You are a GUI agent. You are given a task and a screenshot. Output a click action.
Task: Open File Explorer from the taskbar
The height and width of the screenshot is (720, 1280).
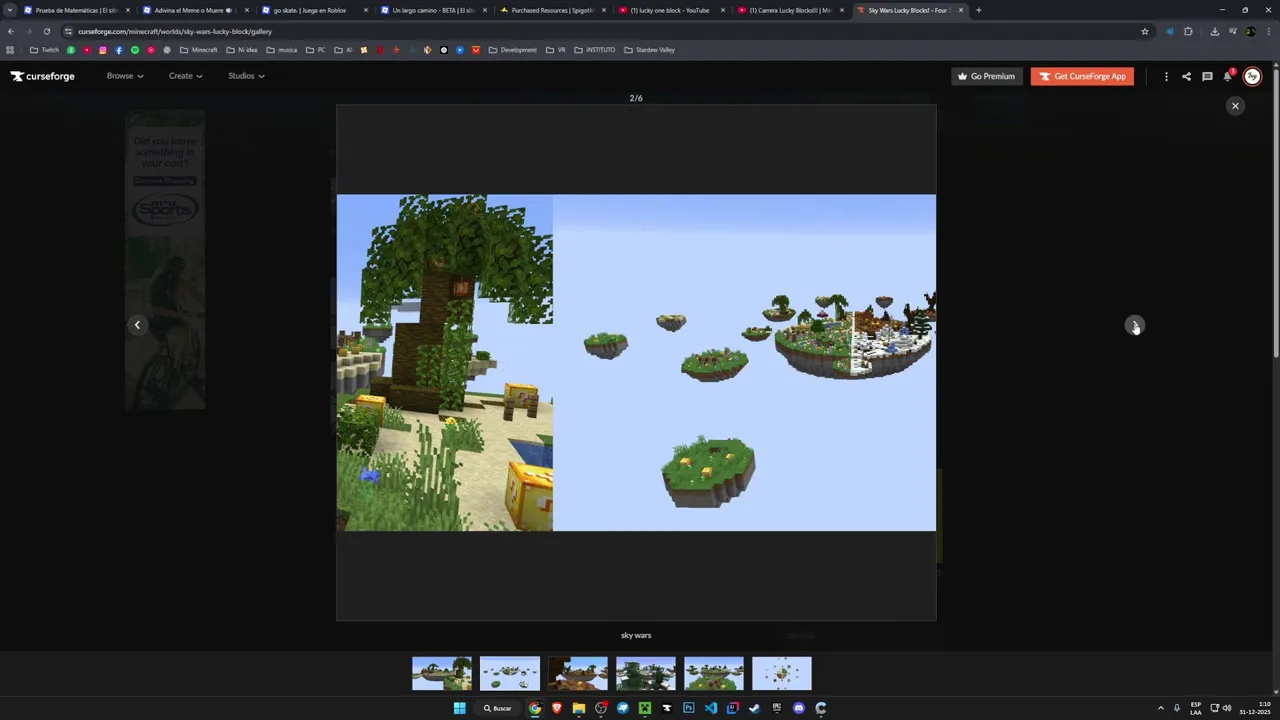(x=579, y=708)
